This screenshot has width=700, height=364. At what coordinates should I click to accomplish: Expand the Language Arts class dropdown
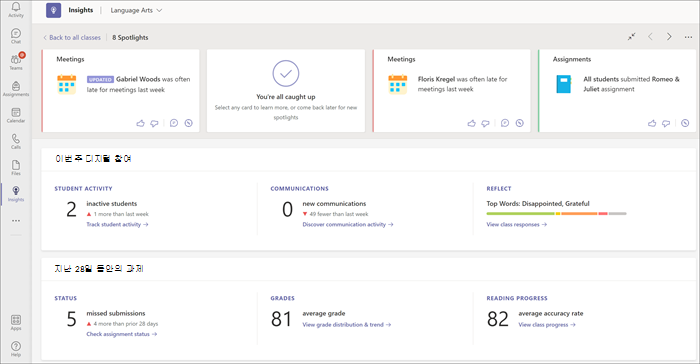[136, 10]
